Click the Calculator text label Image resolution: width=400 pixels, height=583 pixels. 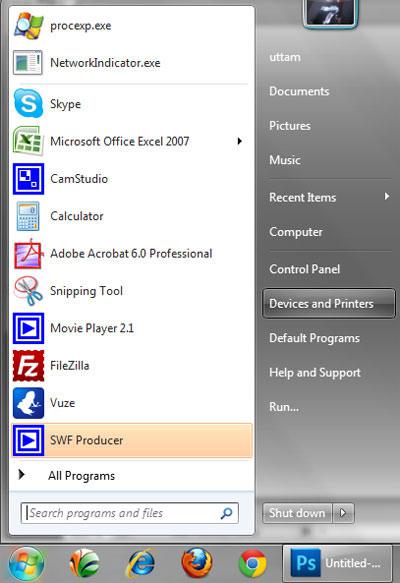click(77, 216)
